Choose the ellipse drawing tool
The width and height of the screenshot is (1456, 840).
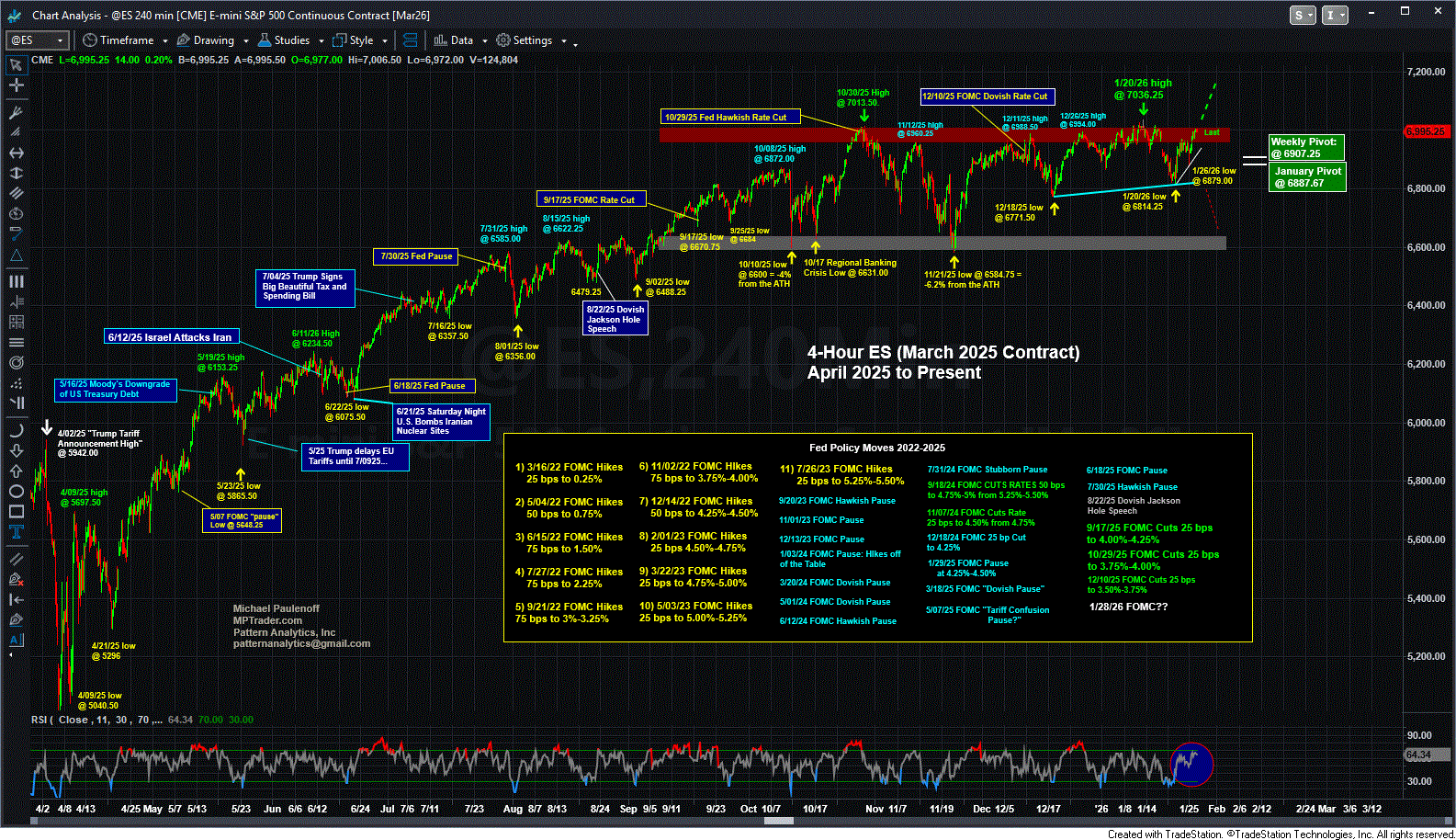16,492
